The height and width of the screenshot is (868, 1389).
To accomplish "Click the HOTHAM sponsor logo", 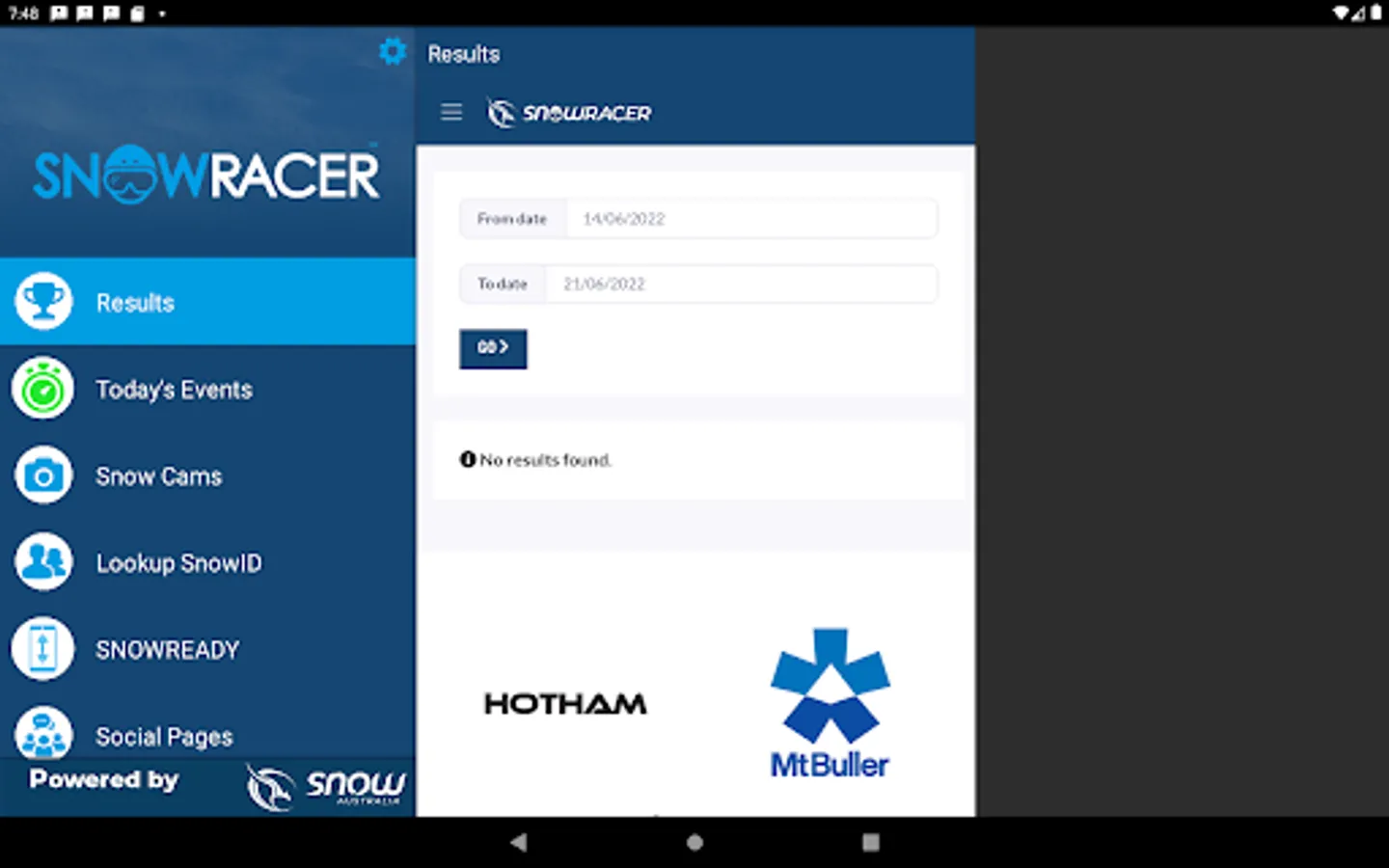I will pos(565,704).
